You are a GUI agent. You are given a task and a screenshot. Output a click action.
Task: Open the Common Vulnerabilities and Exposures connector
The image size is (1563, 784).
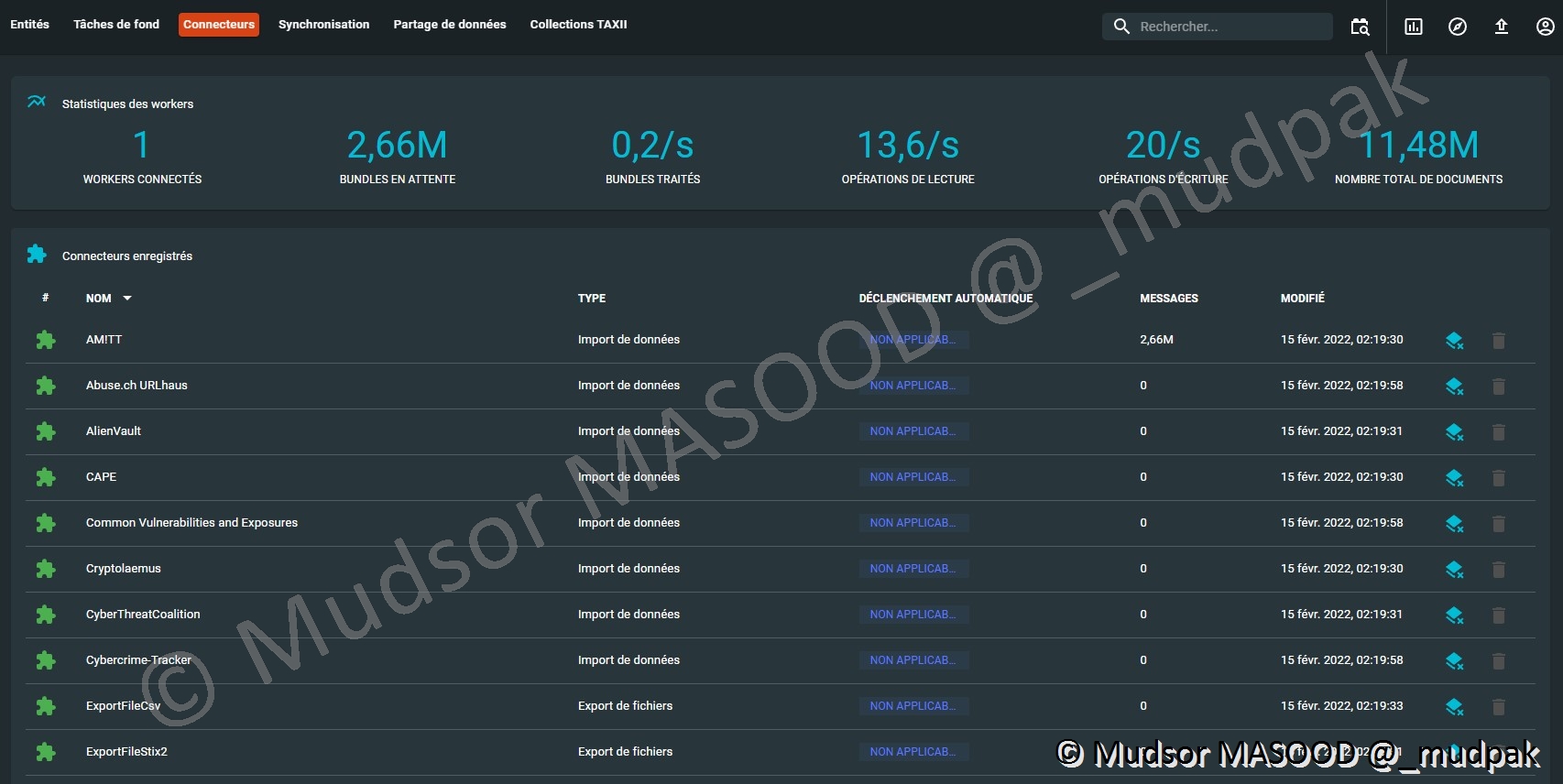[191, 523]
